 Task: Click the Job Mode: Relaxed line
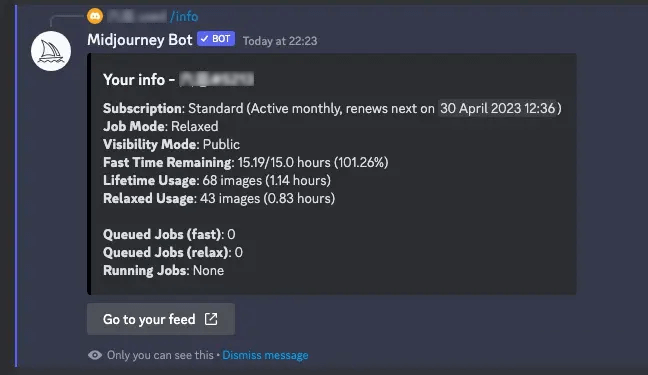160,127
